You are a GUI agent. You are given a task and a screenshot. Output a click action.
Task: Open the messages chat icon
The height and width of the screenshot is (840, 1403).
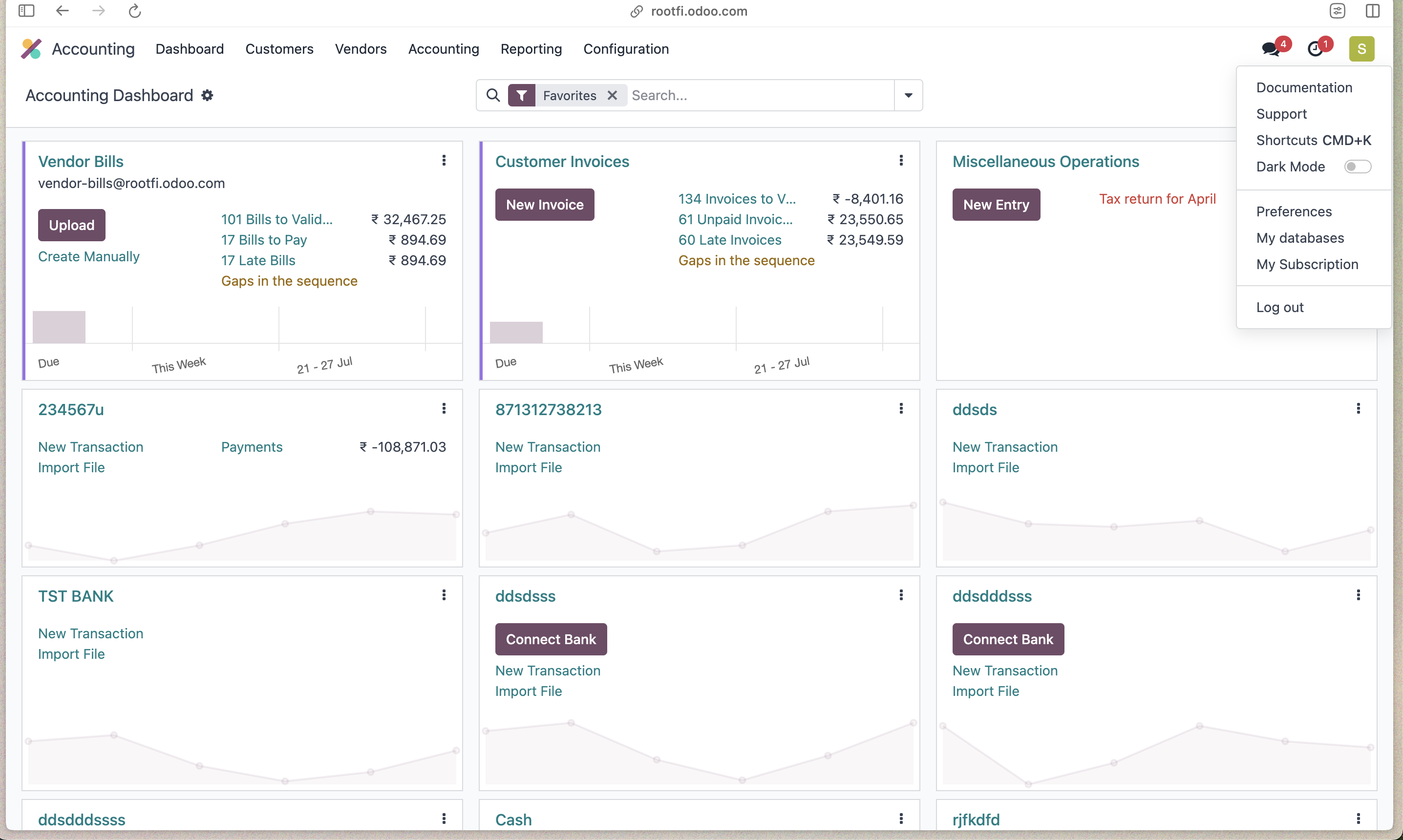(1271, 49)
